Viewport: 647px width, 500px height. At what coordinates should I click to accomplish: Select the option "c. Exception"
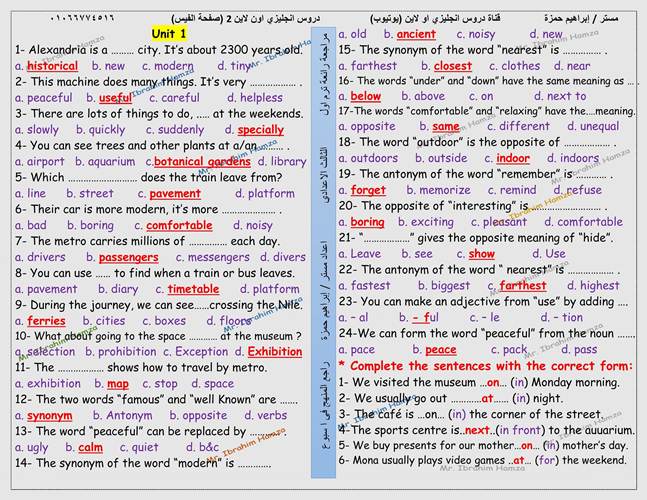click(196, 352)
